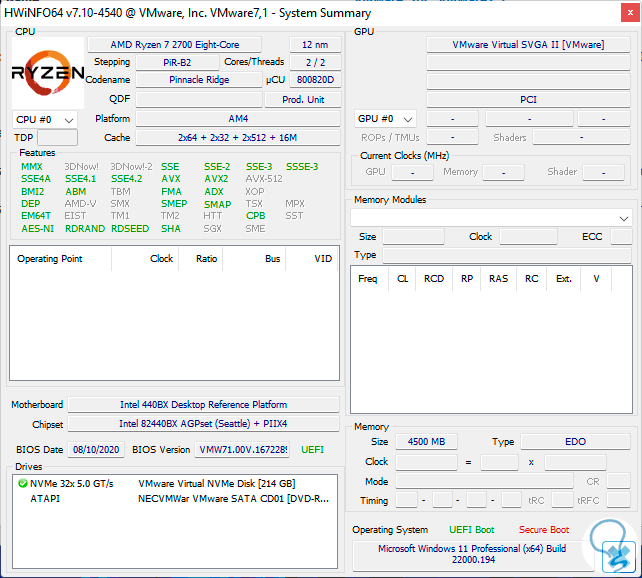Click the RDRAND feature label
The height and width of the screenshot is (578, 642).
pyautogui.click(x=85, y=229)
